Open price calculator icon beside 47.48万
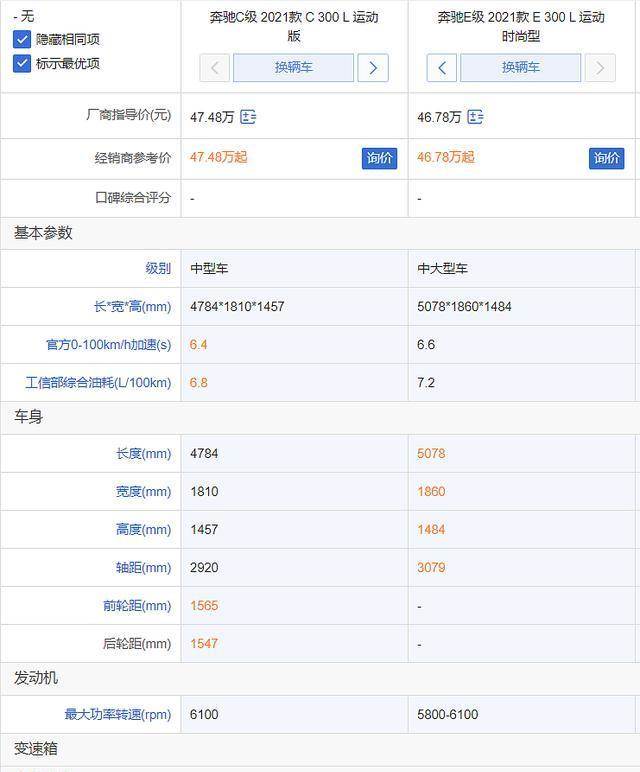This screenshot has width=640, height=772. pos(248,117)
